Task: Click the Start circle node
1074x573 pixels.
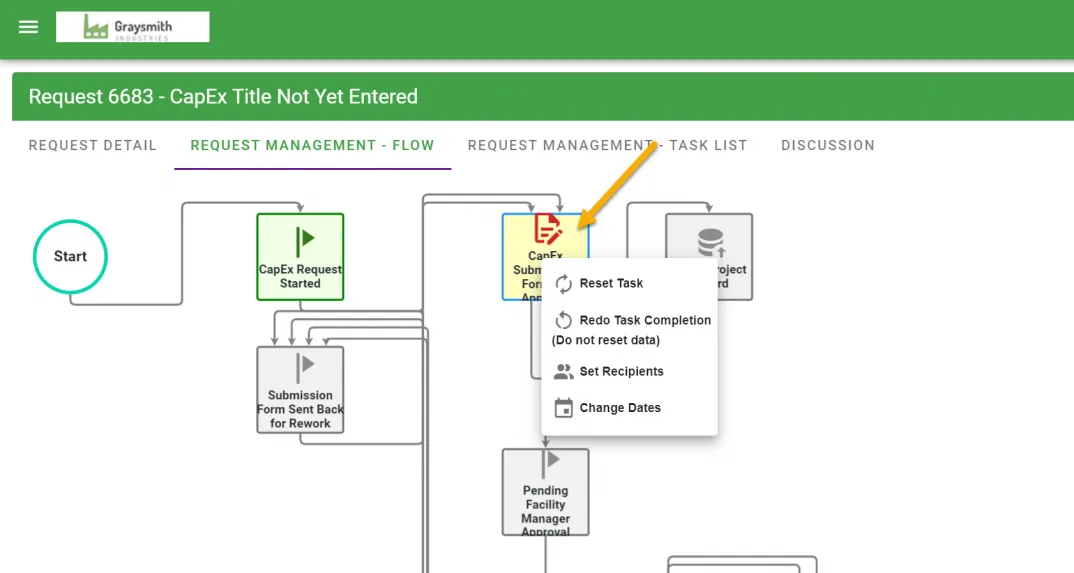Action: [70, 257]
